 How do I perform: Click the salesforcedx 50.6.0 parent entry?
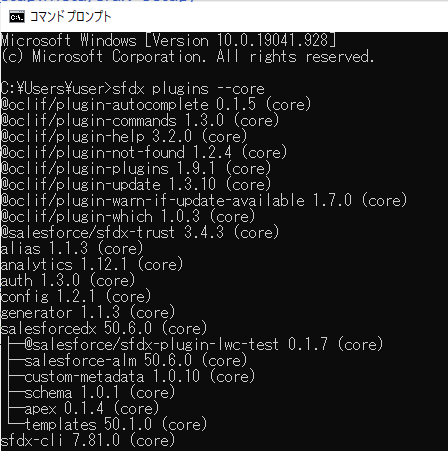[x=104, y=329]
